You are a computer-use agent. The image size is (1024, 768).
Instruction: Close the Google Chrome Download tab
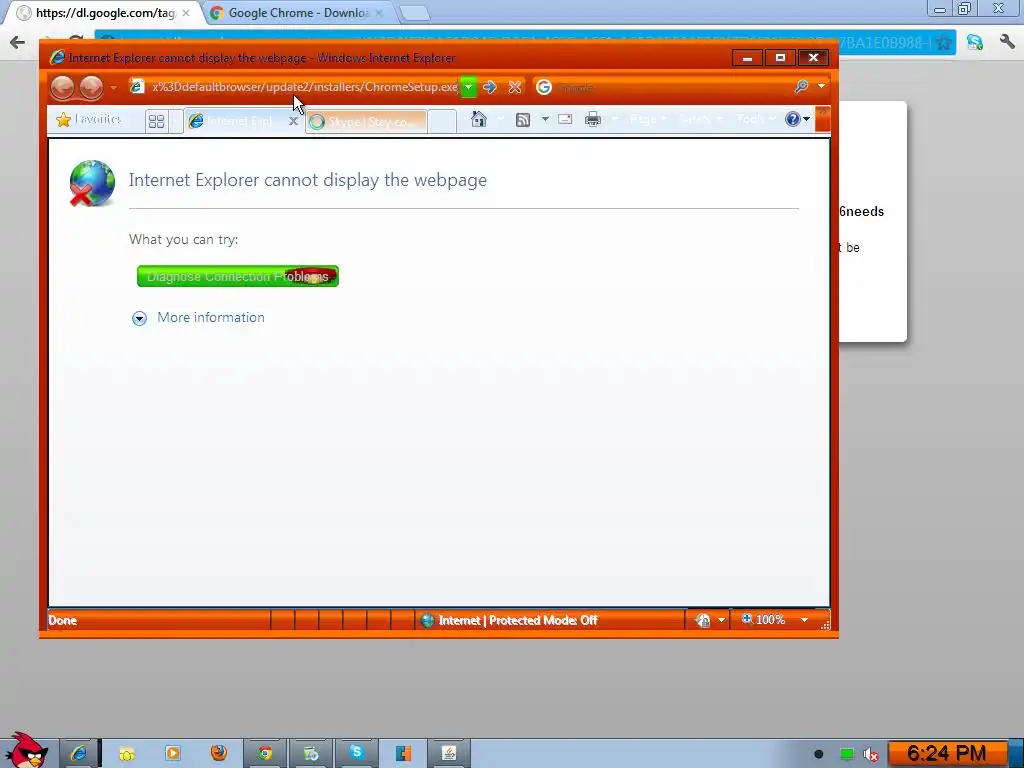click(x=379, y=13)
